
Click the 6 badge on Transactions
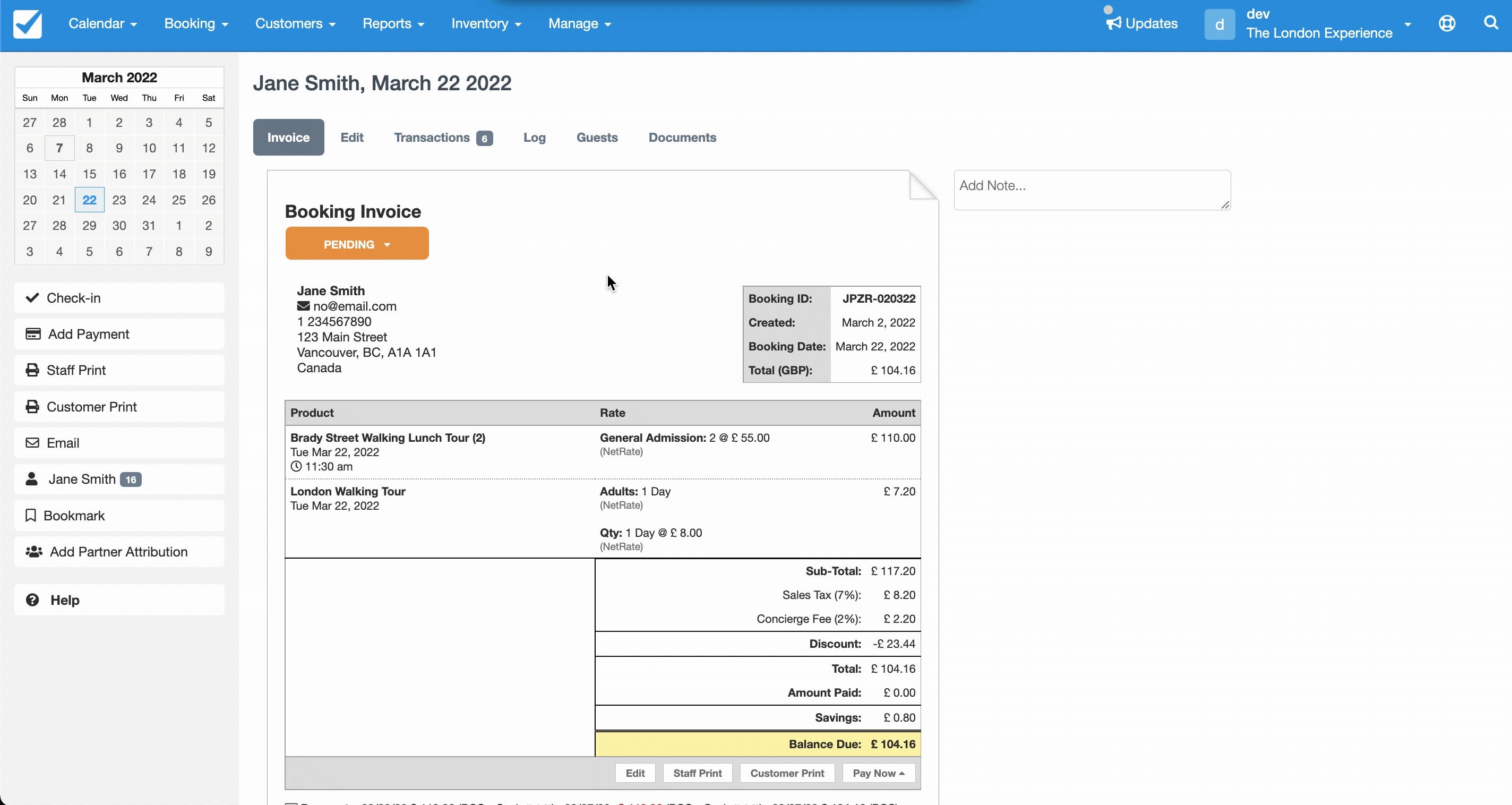(x=484, y=139)
